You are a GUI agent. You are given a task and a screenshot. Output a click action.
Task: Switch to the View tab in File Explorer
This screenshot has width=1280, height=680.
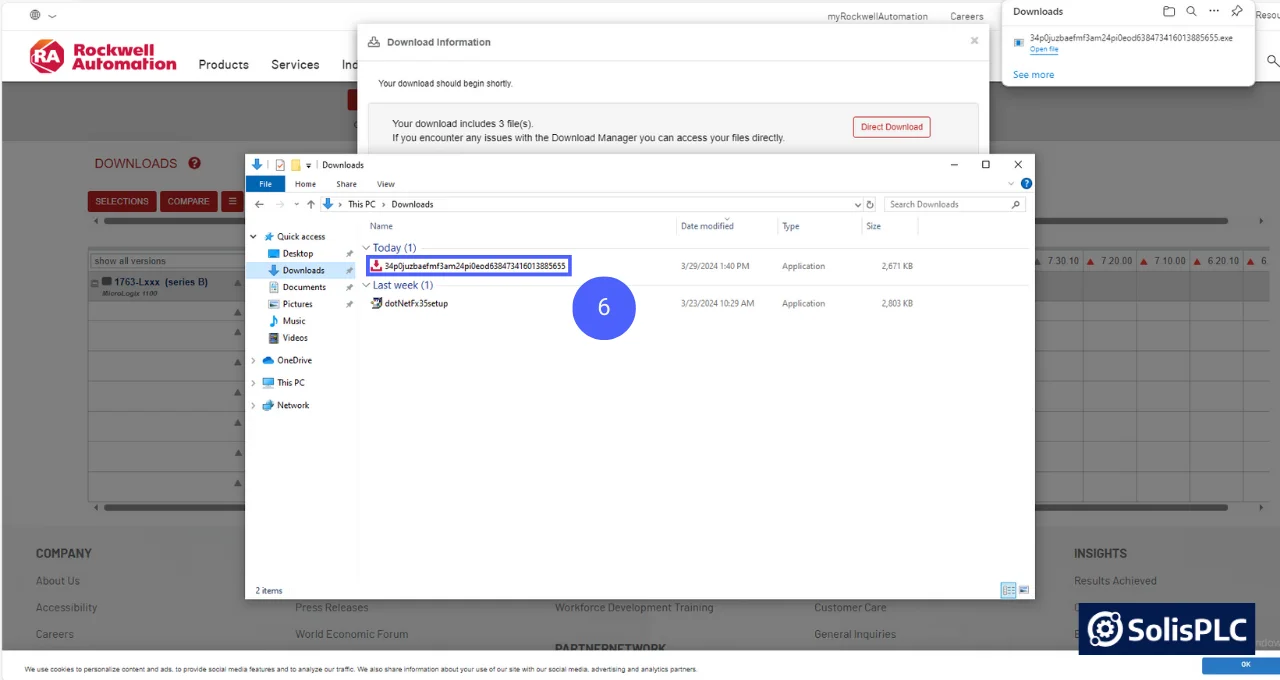click(385, 184)
